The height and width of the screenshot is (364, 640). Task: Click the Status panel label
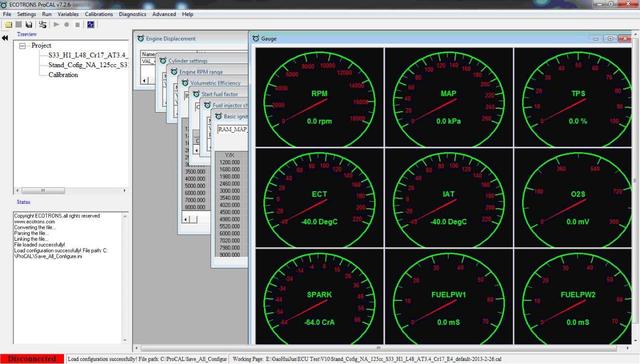click(23, 202)
